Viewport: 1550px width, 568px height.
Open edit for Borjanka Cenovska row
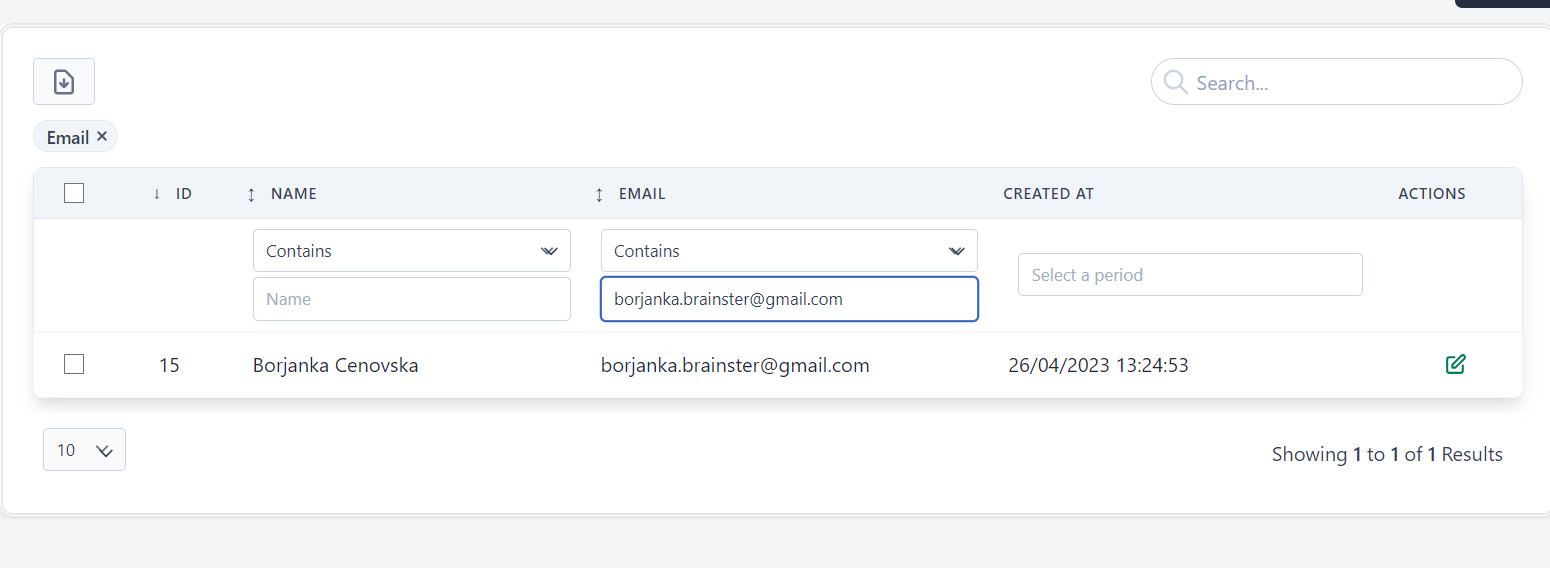point(1455,364)
